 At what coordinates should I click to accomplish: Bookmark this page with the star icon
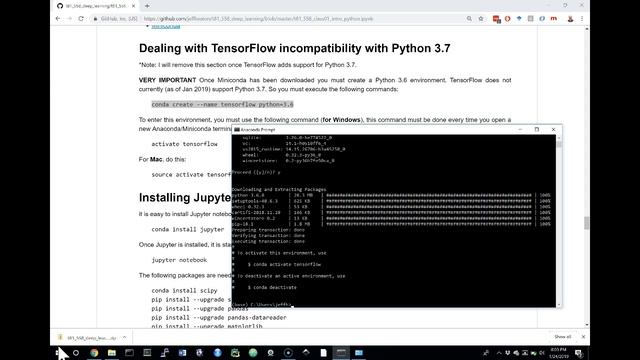pyautogui.click(x=481, y=19)
